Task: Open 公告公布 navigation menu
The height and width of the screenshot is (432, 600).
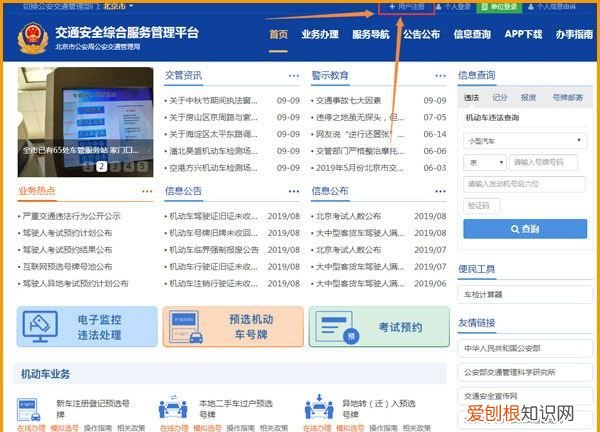Action: click(x=421, y=34)
